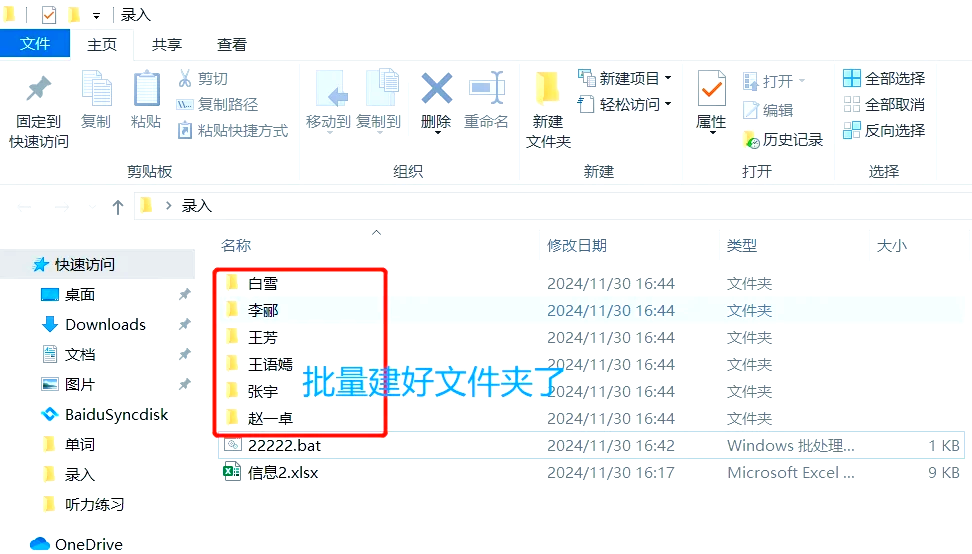
Task: Unpin 图片 using its pin icon
Action: [x=184, y=384]
